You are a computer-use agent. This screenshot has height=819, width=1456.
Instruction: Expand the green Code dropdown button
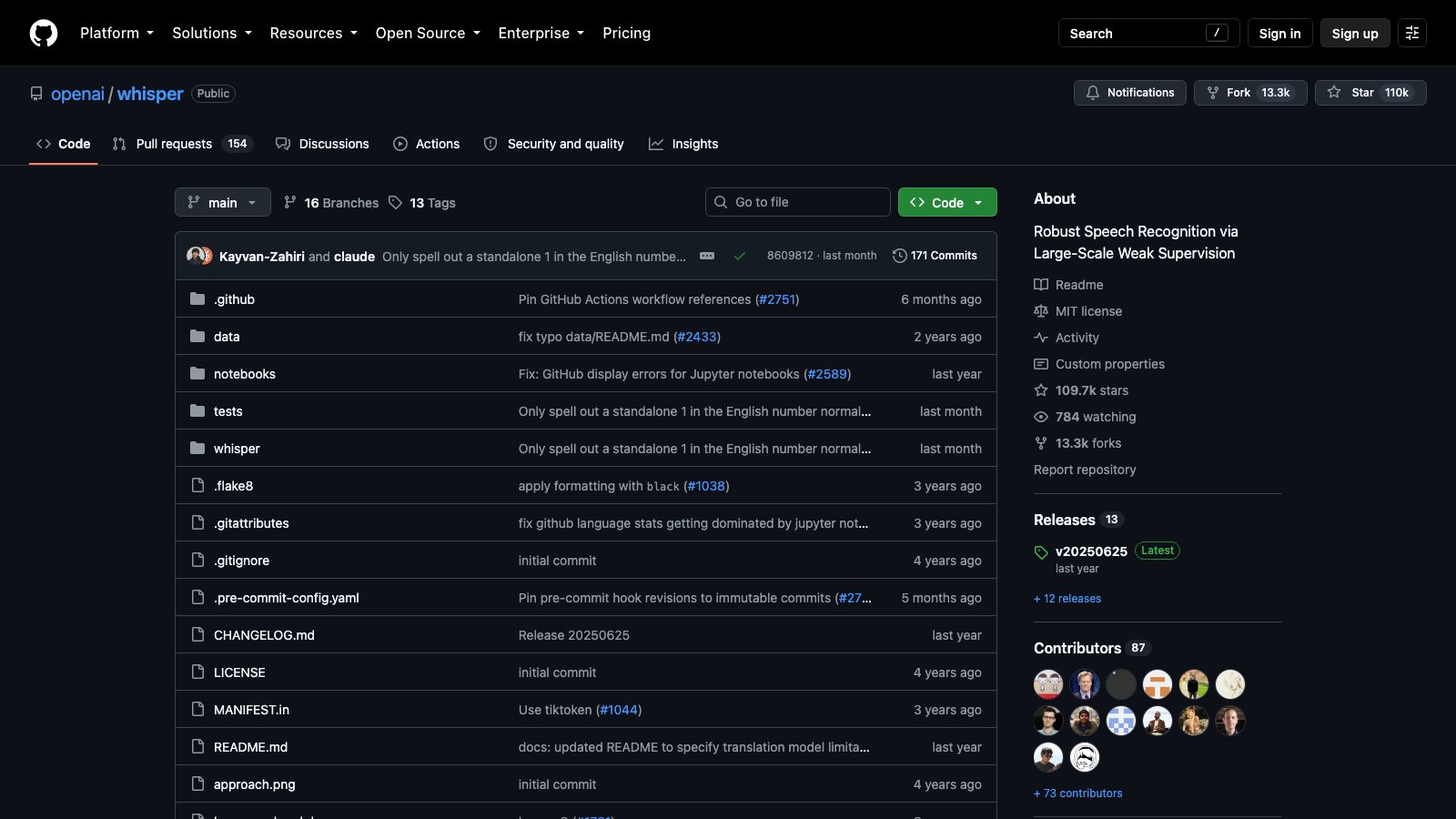click(947, 202)
